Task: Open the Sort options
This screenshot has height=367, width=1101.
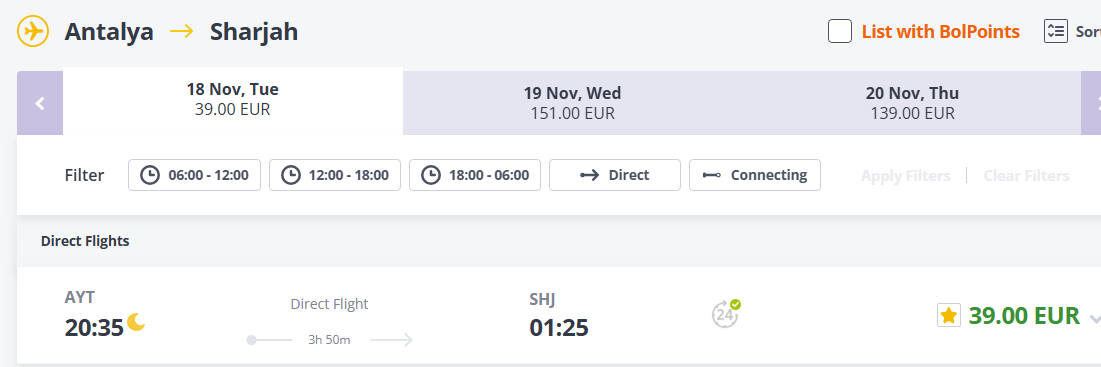Action: [1088, 32]
